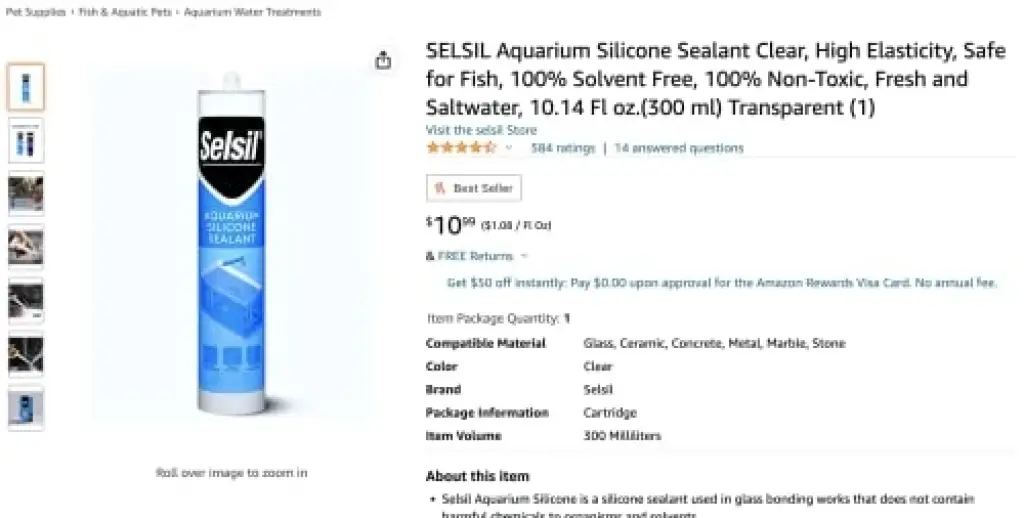
Task: Click the Best Seller badge
Action: coord(474,188)
